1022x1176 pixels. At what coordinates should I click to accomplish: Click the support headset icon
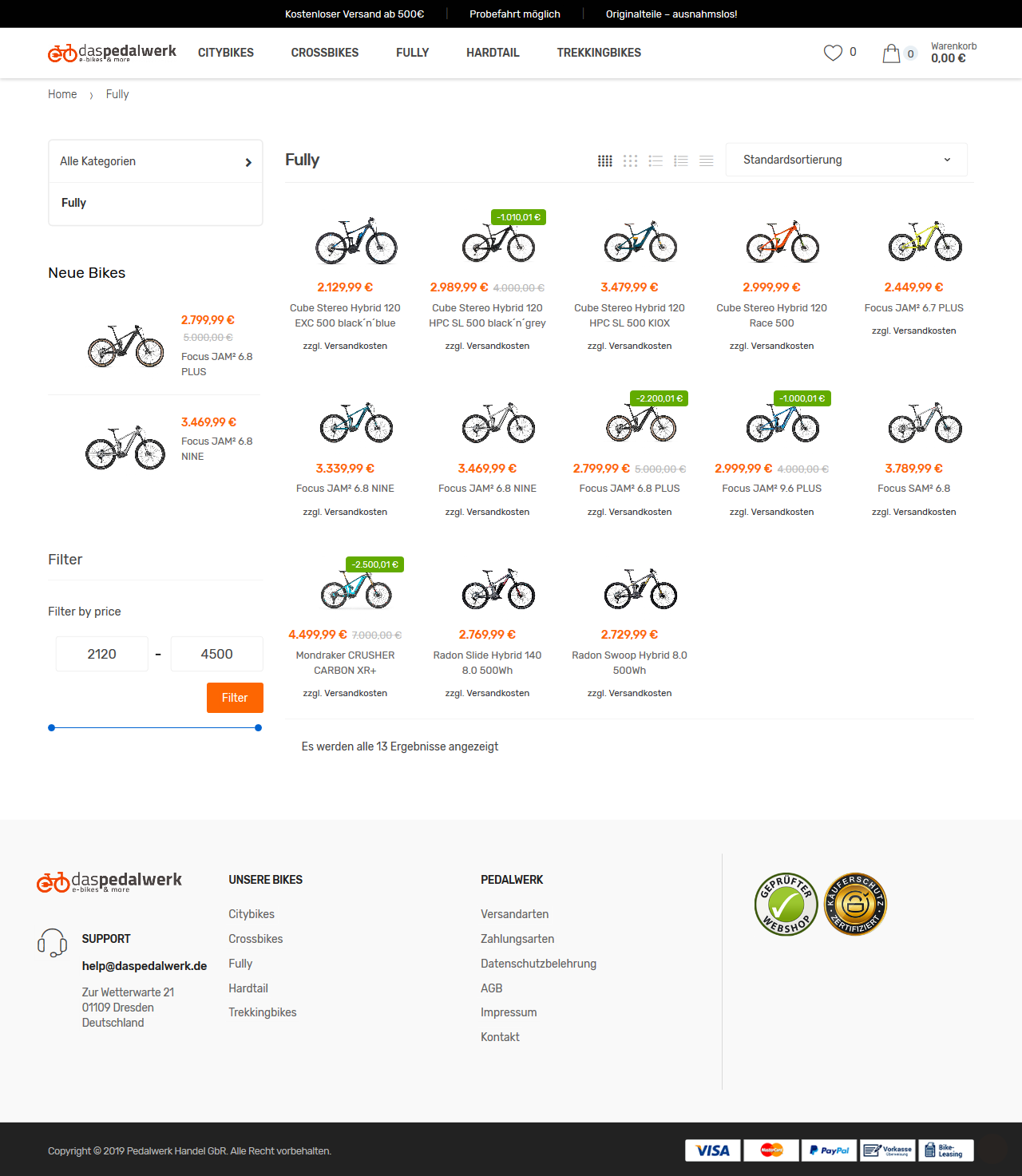coord(53,942)
